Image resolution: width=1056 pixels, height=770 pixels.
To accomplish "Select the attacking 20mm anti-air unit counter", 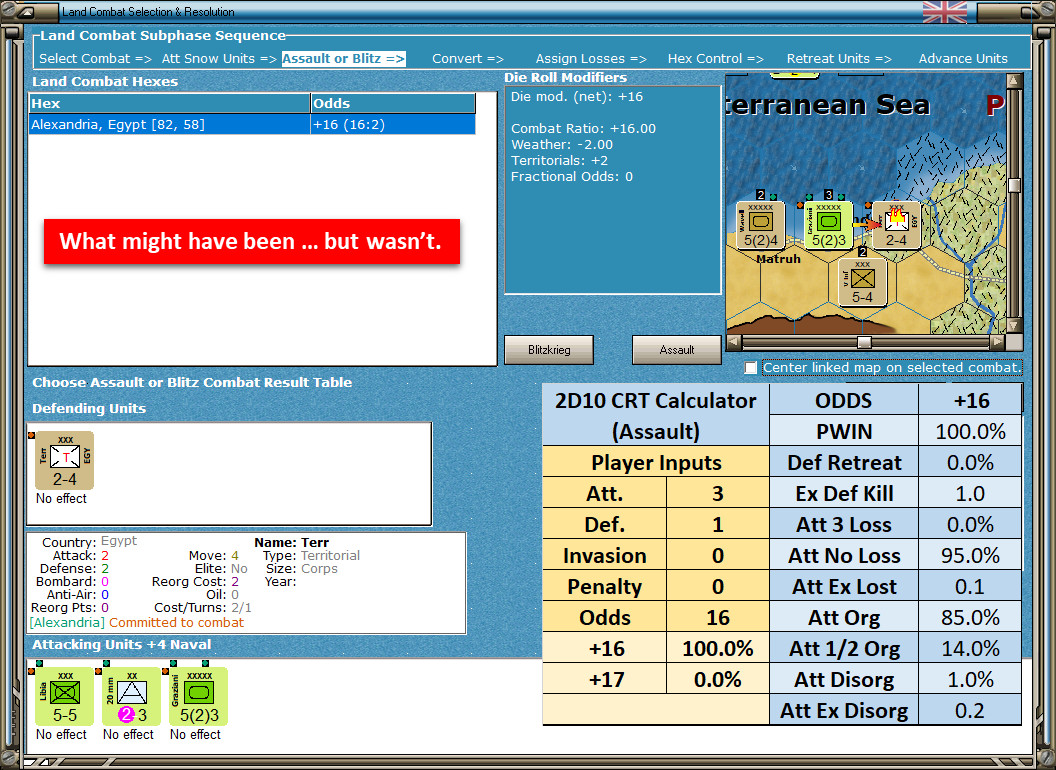I will [131, 697].
